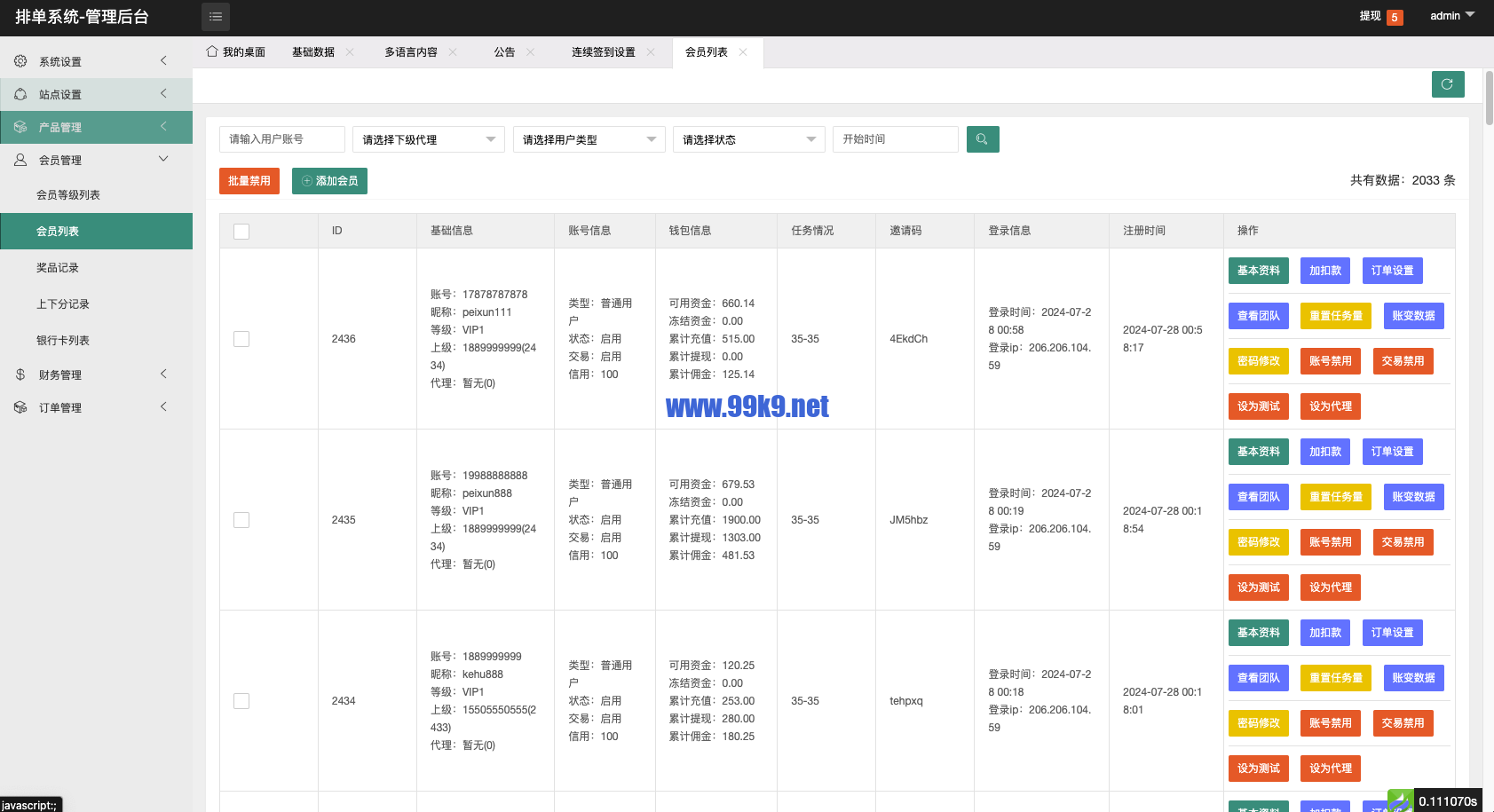
Task: Check the row for member 2436
Action: 241,339
